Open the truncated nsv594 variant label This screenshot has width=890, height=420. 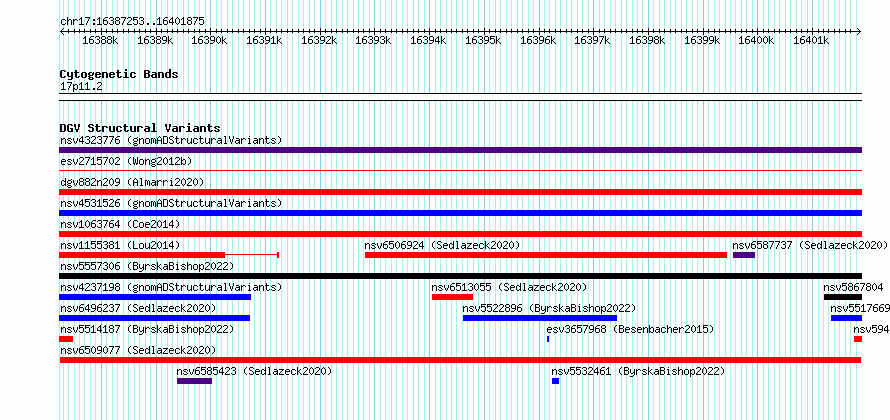tap(871, 329)
